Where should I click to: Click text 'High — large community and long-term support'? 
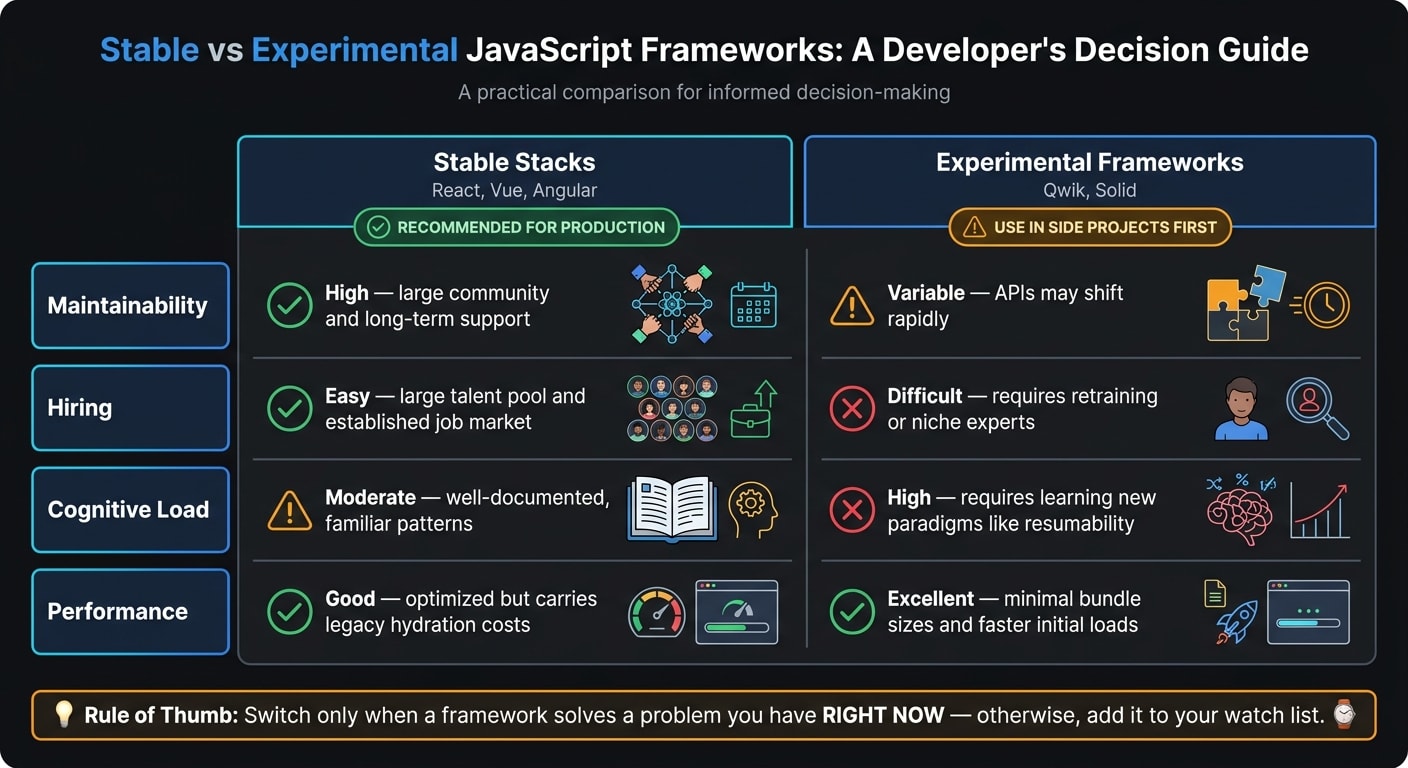pos(437,306)
